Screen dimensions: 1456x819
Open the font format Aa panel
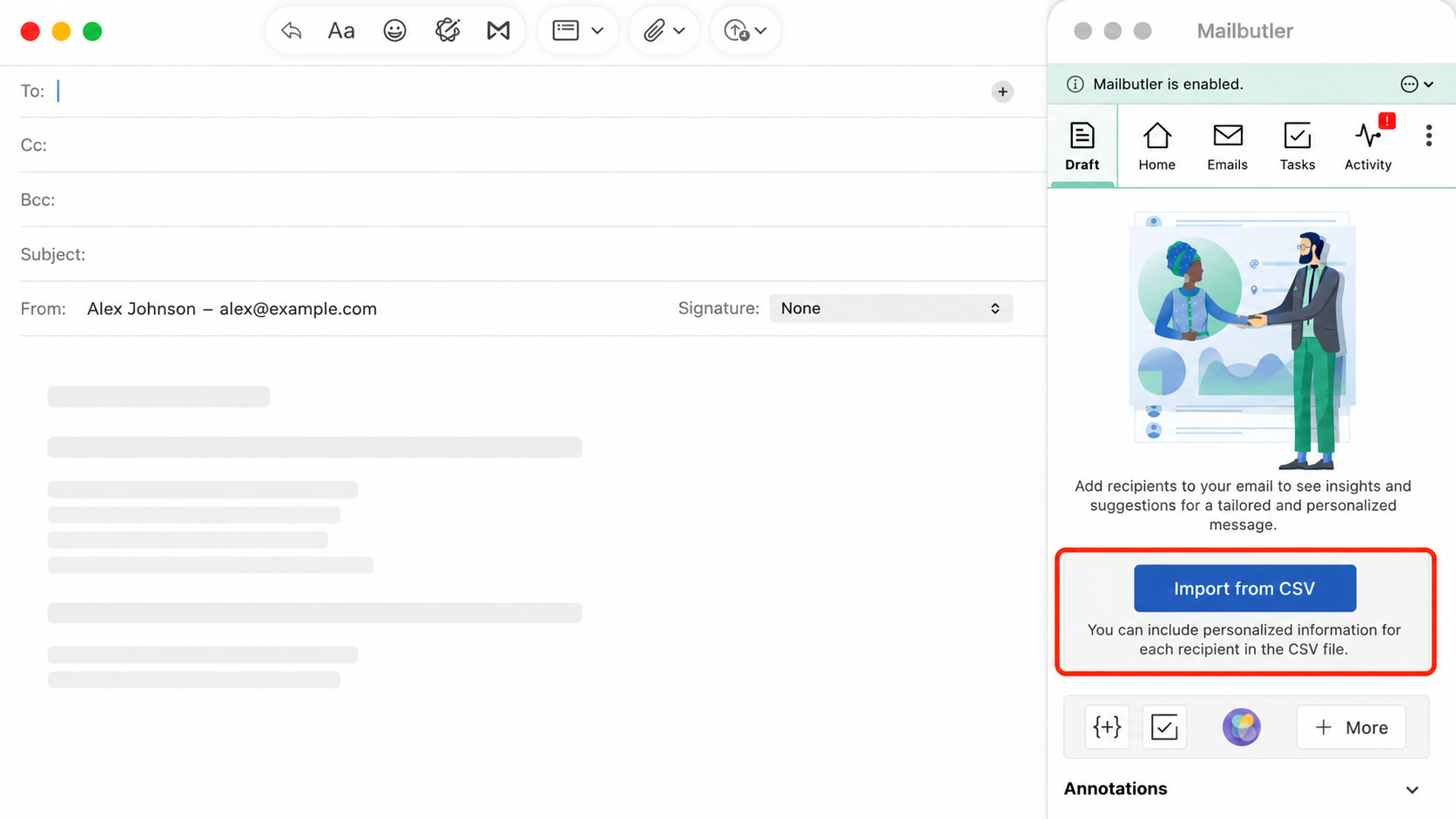click(340, 30)
